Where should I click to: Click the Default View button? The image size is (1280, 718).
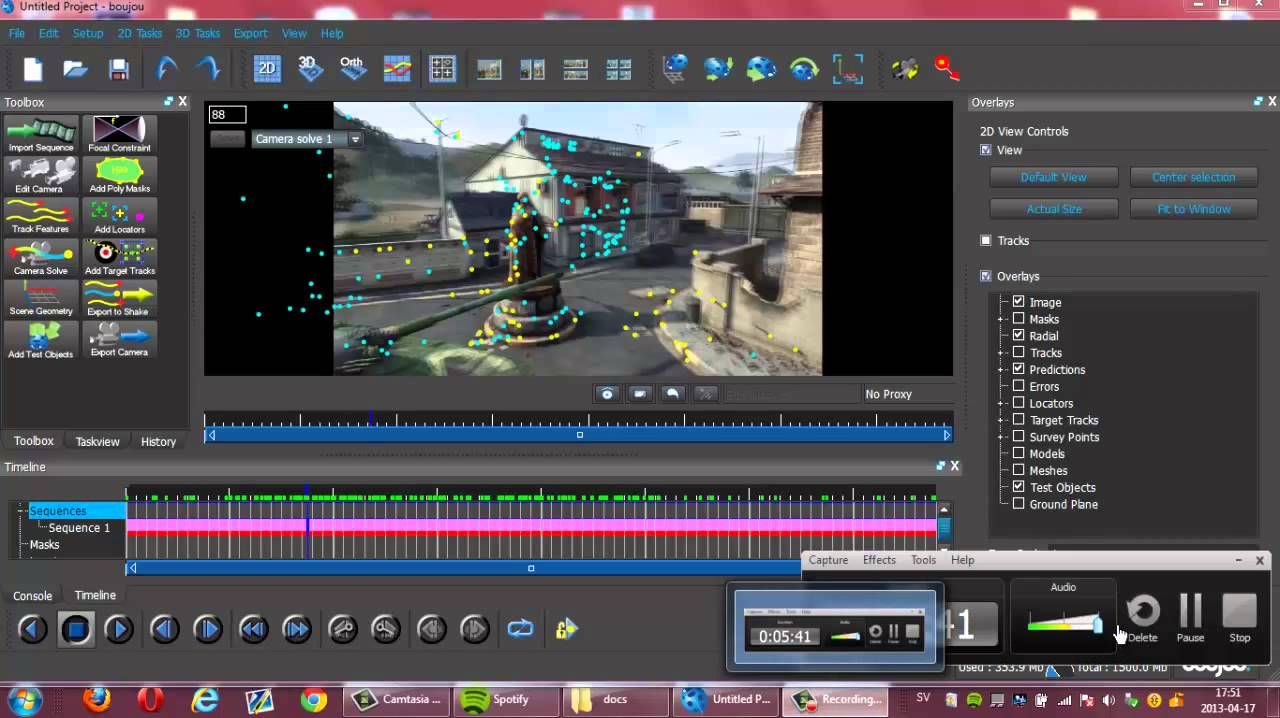(x=1053, y=177)
